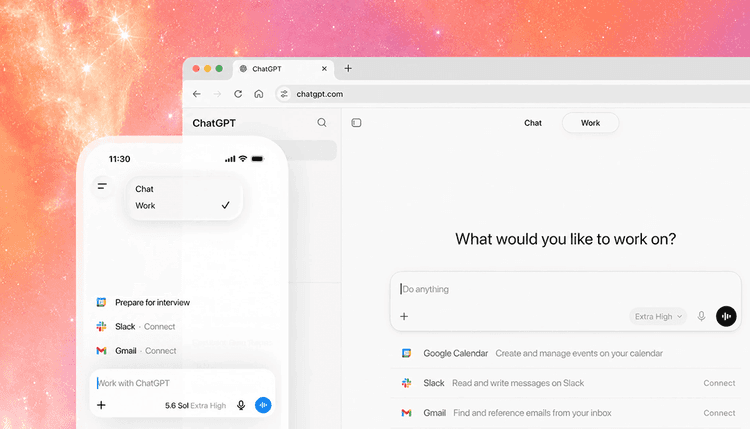
Task: Switch to the Chat mode in desktop
Action: pyautogui.click(x=533, y=123)
